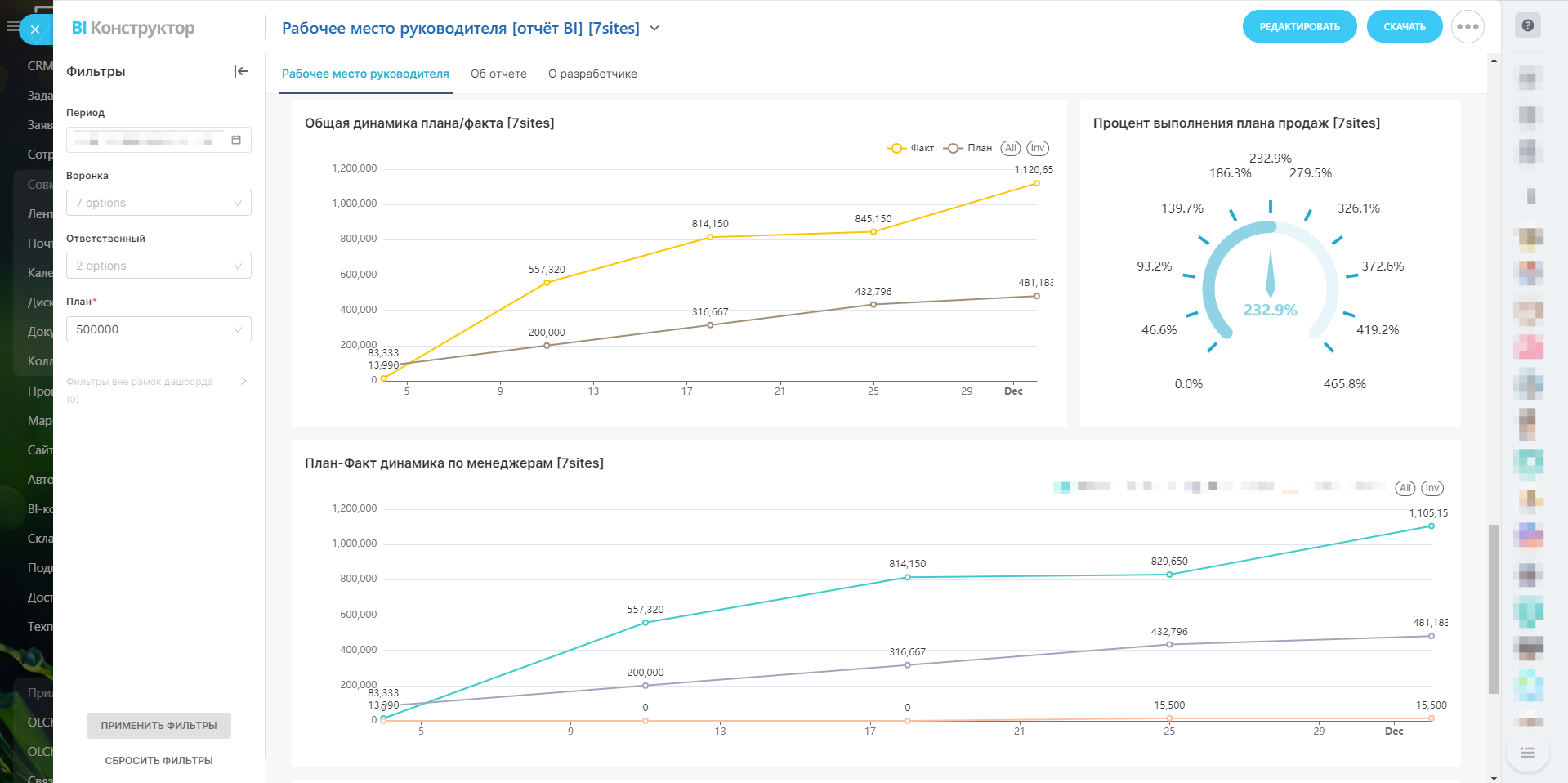Click the list icon at bottom right

(x=1527, y=753)
